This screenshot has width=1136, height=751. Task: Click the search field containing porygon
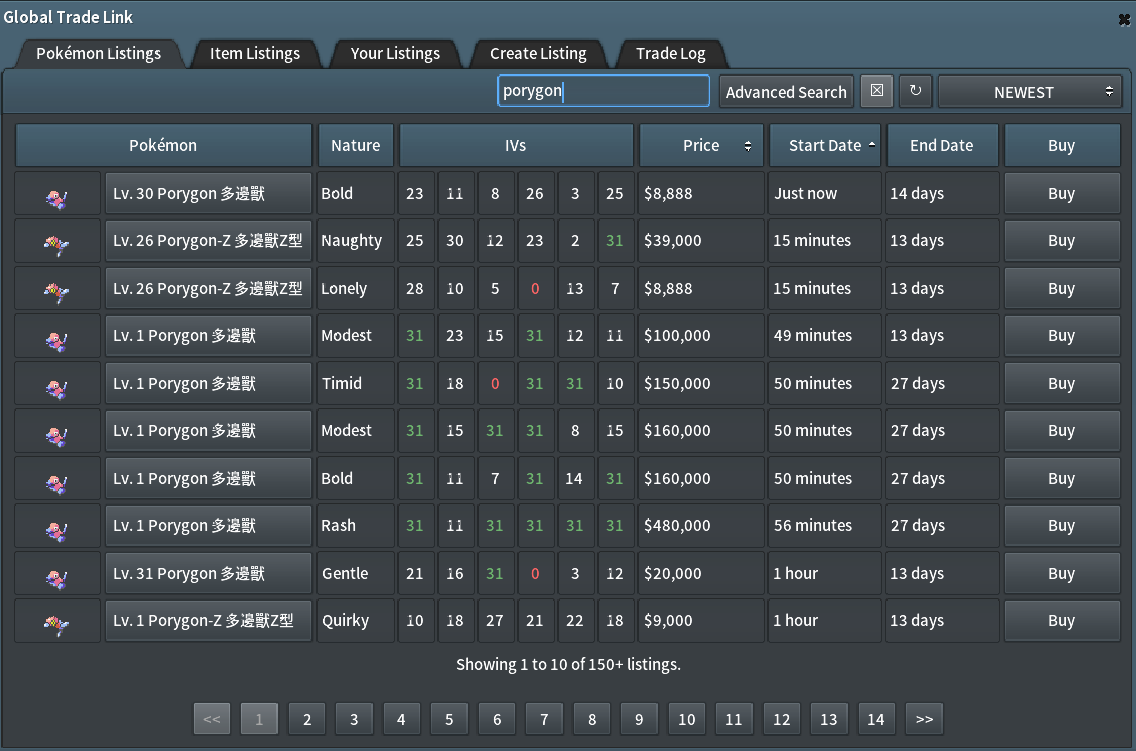pos(604,91)
